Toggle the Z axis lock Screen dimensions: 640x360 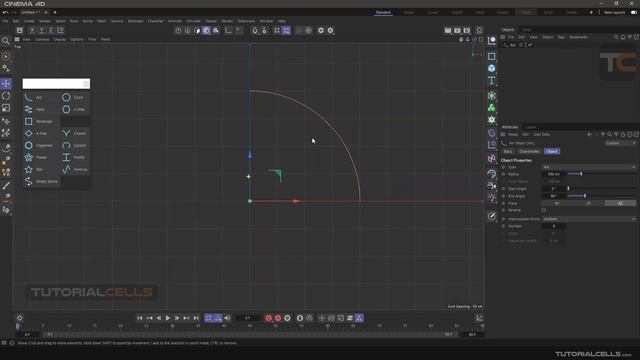tap(51, 30)
